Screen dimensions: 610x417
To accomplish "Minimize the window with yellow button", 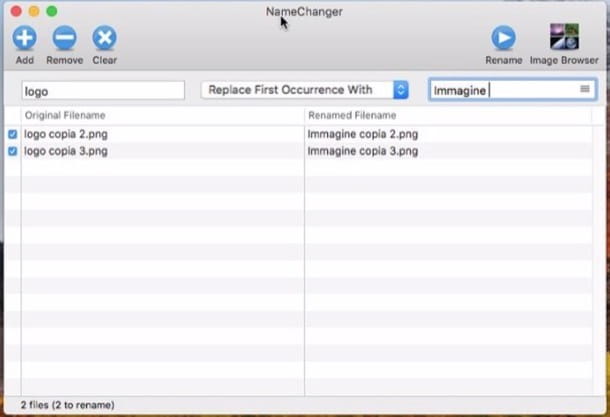I will pos(33,11).
